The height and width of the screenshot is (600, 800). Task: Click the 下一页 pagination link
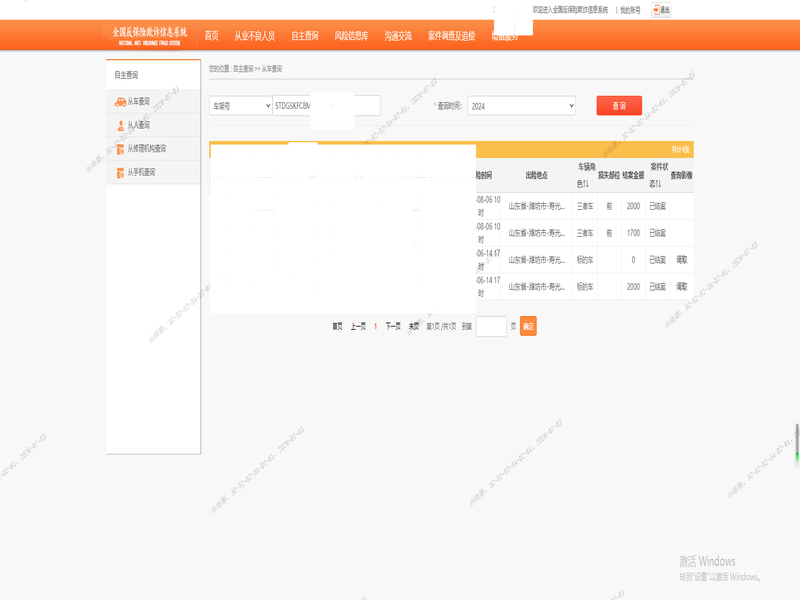[x=393, y=327]
